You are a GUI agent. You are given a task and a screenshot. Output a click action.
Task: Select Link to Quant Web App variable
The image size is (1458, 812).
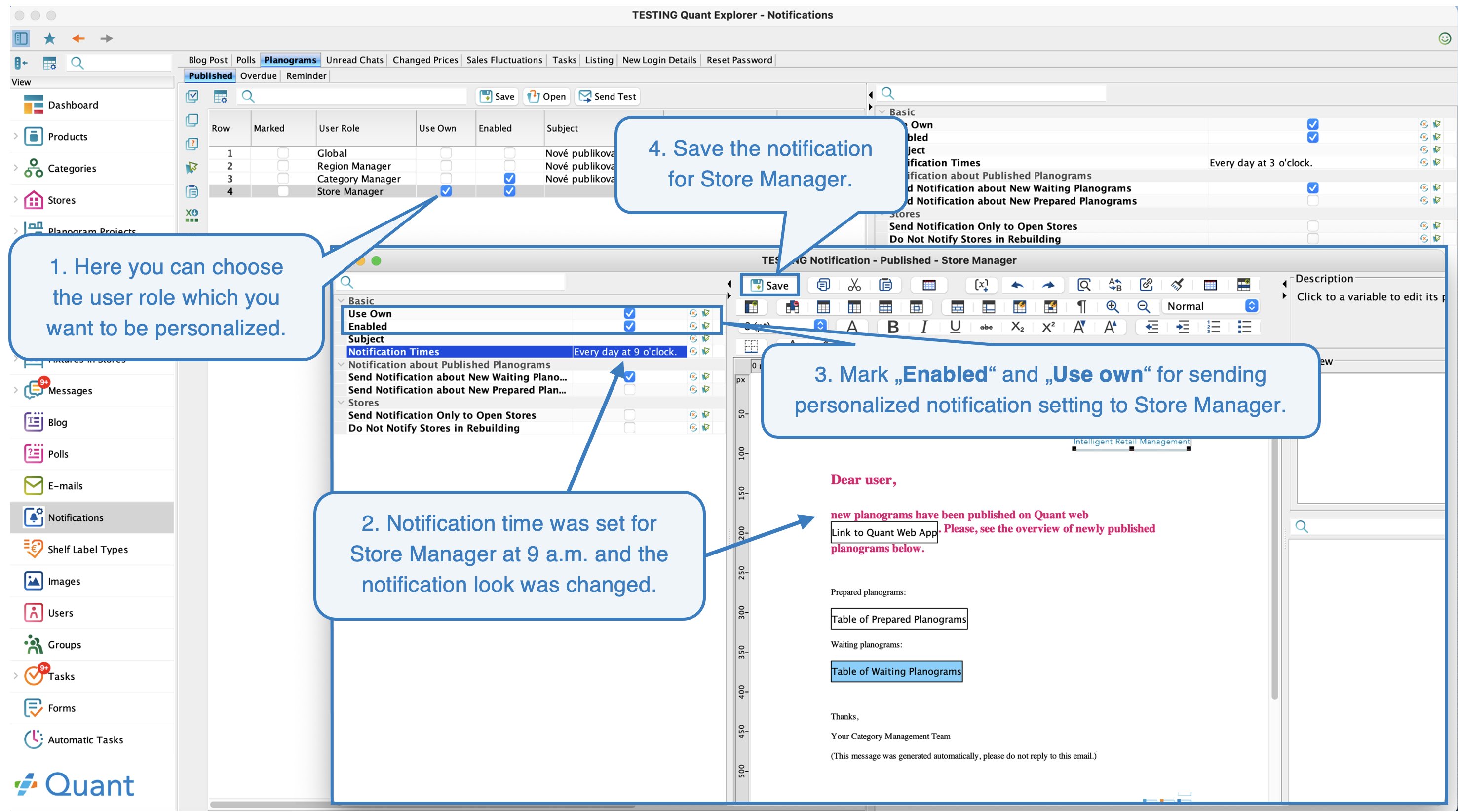(x=884, y=532)
